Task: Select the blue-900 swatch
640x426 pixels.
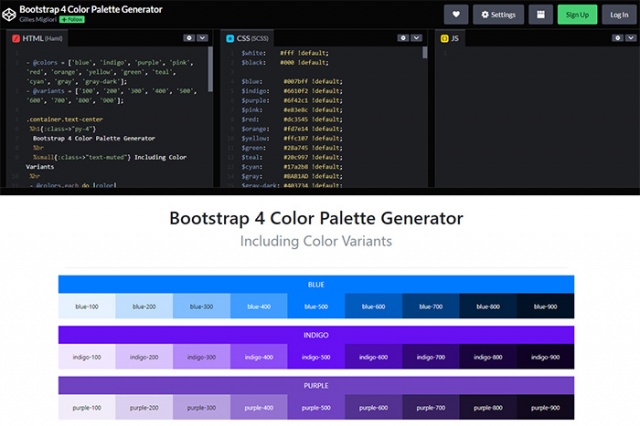Action: click(545, 306)
